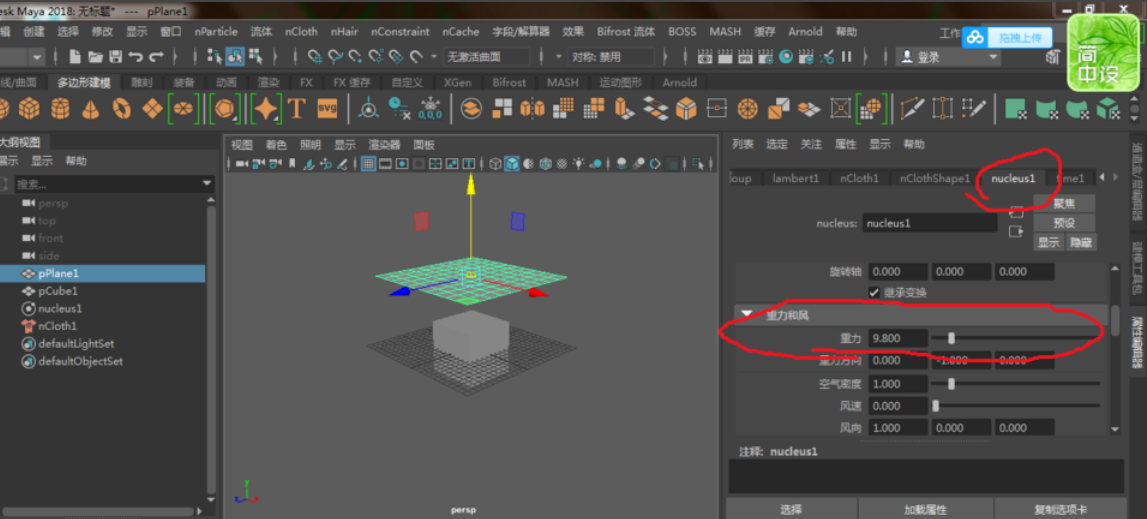Open the nParticle menu
Viewport: 1147px width, 519px height.
[217, 31]
